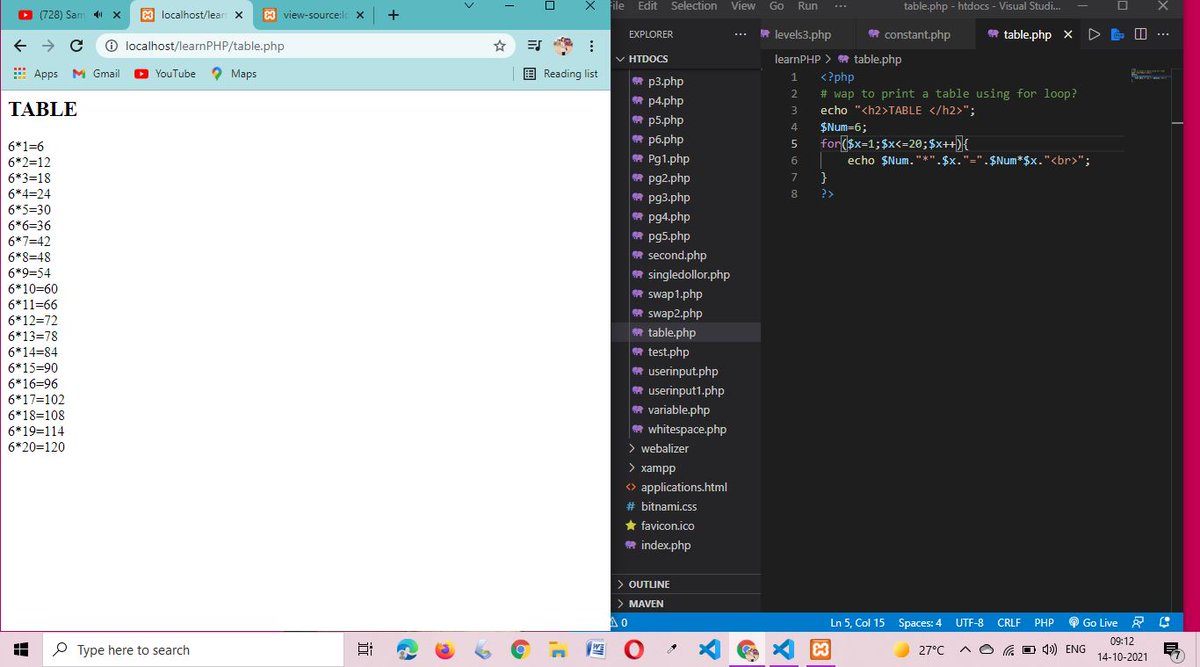Mute the YouTube tab speaker icon
This screenshot has height=667, width=1200.
[99, 16]
